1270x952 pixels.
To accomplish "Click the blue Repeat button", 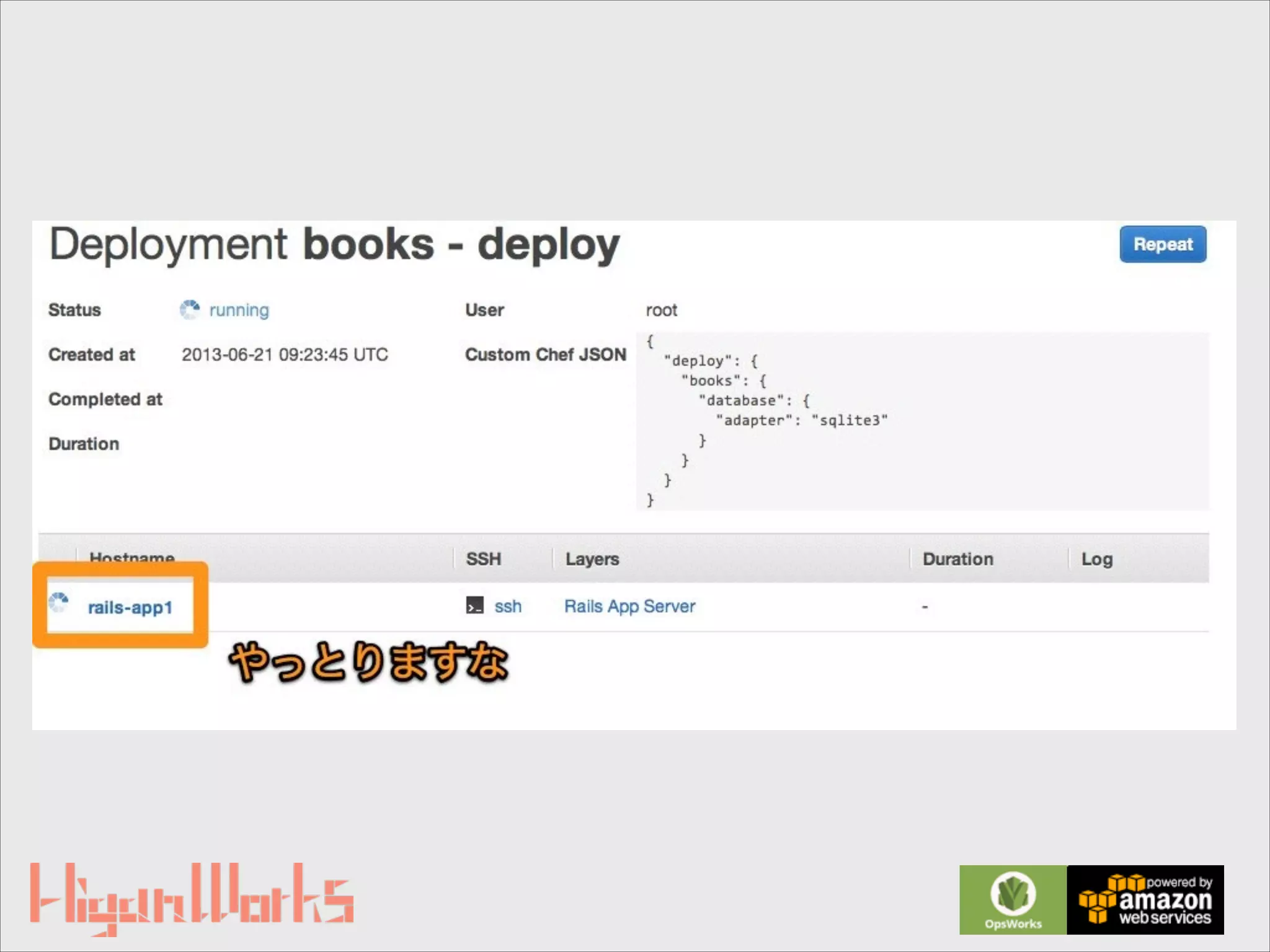I will point(1162,244).
